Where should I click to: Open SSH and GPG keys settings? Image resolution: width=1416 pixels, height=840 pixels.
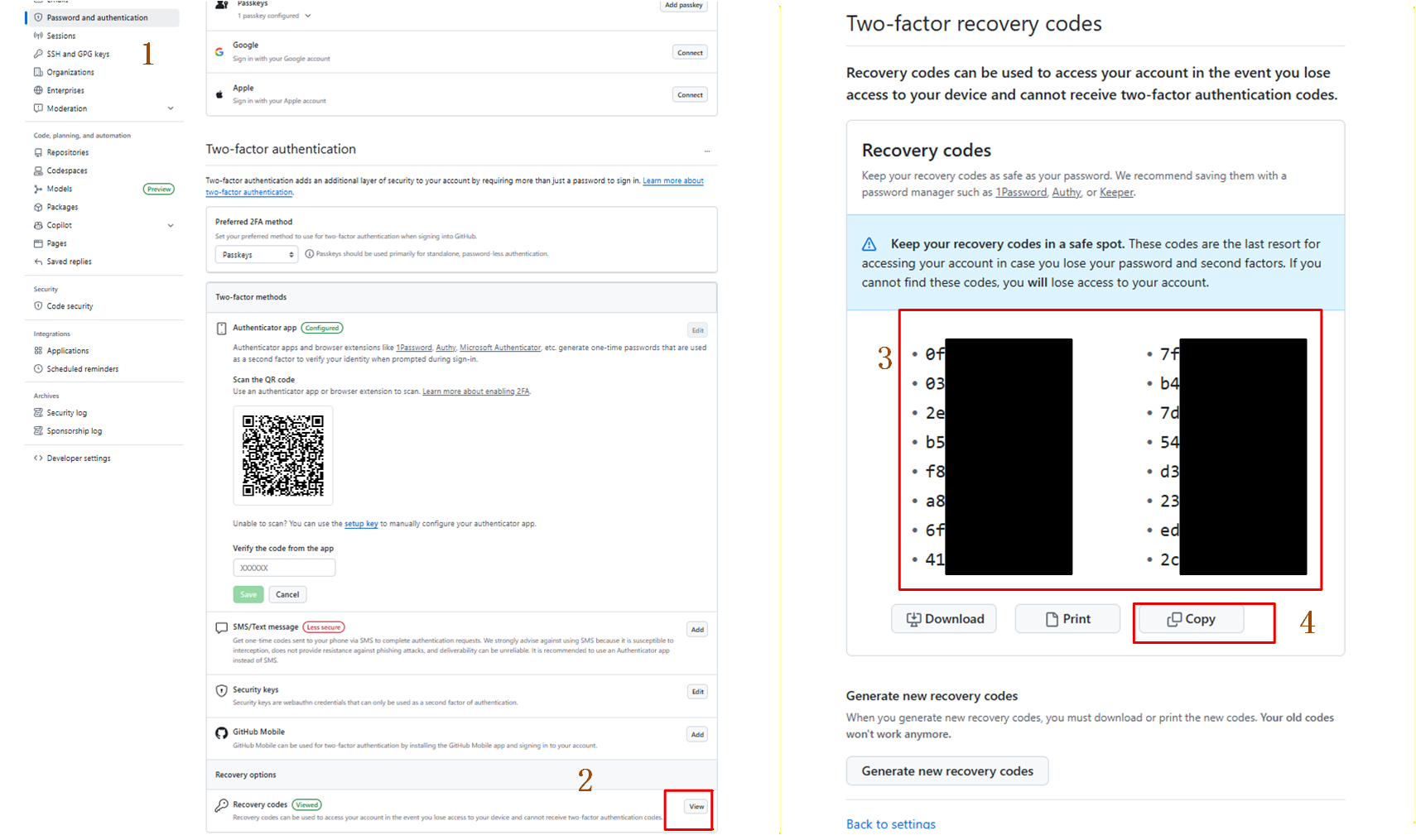coord(78,54)
